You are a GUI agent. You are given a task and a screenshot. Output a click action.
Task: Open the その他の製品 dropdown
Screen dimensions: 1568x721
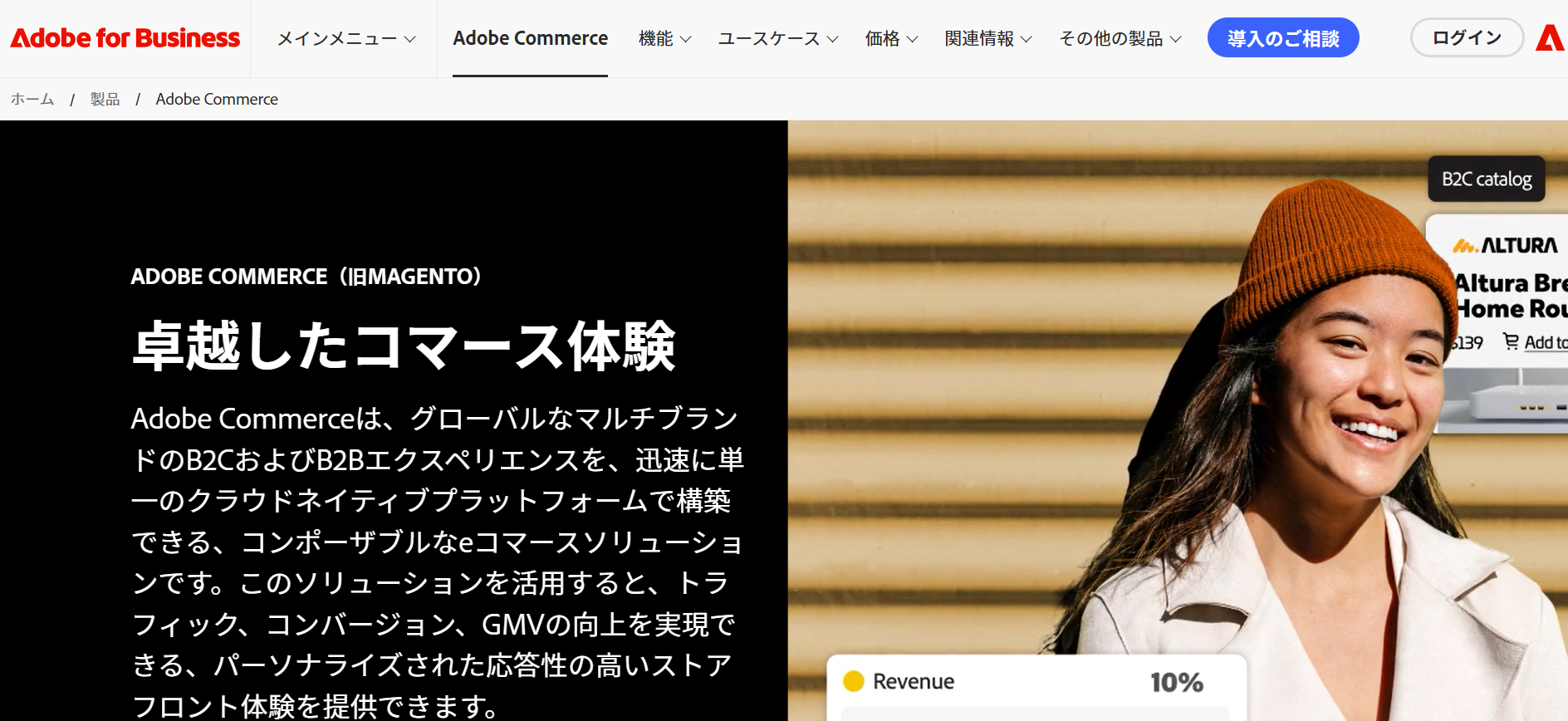[1120, 39]
